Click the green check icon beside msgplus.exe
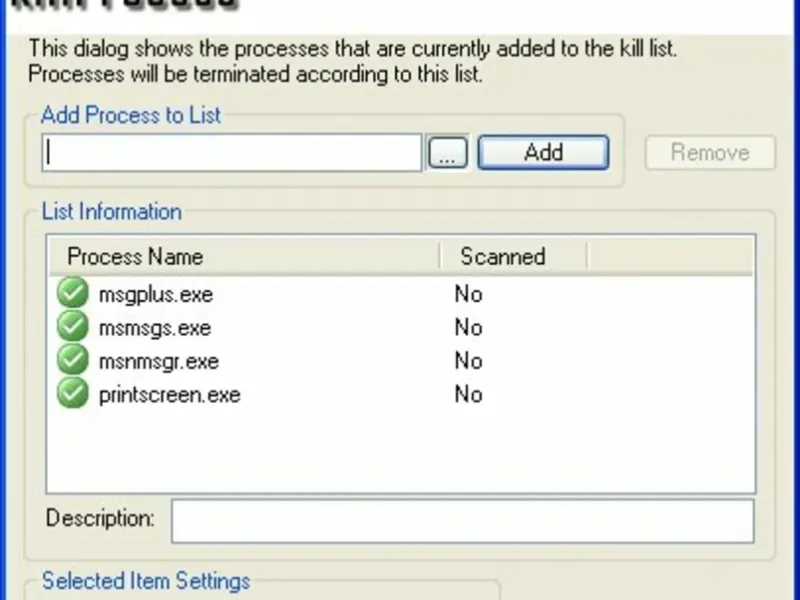The width and height of the screenshot is (800, 600). pos(72,292)
